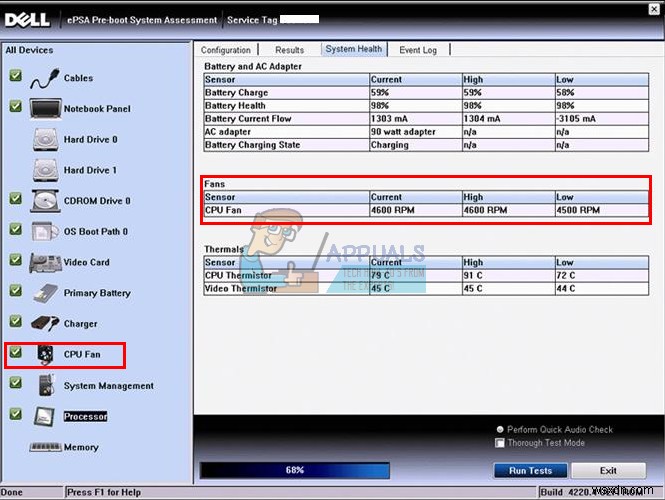665x500 pixels.
Task: Click the 'Done' status bar entry
Action: click(11, 492)
